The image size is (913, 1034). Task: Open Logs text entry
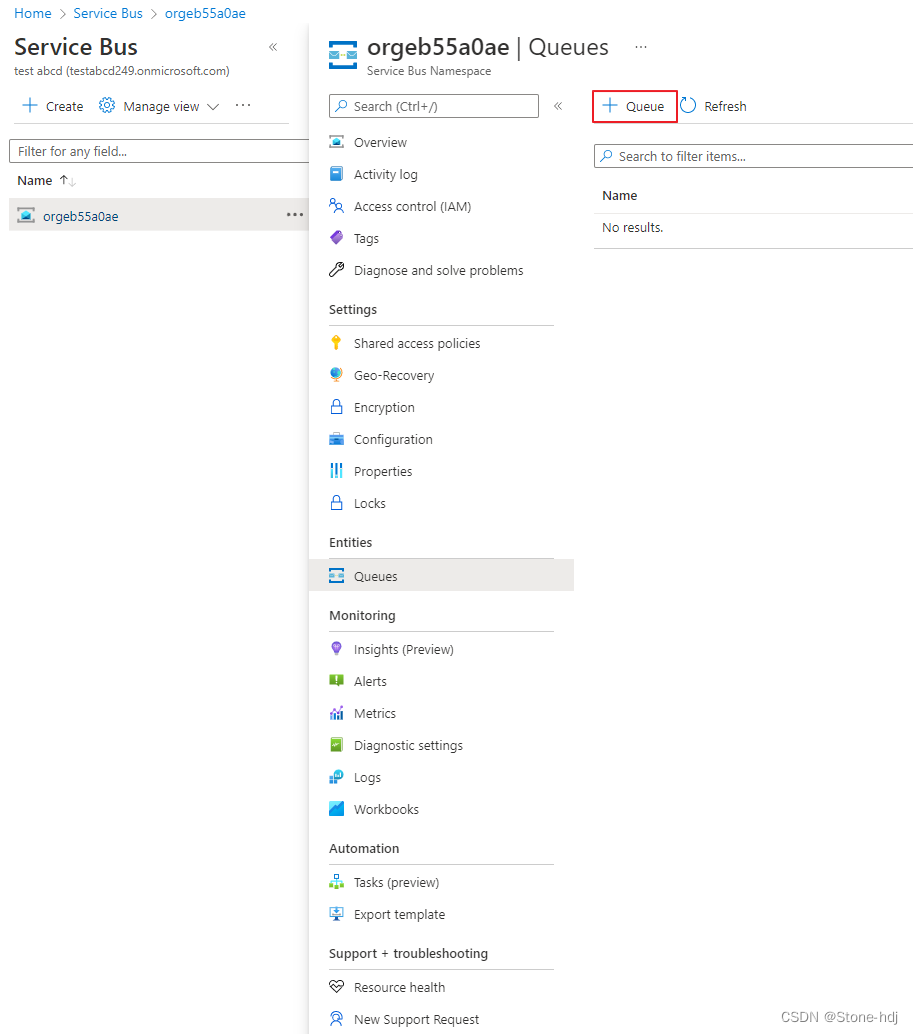(x=367, y=777)
